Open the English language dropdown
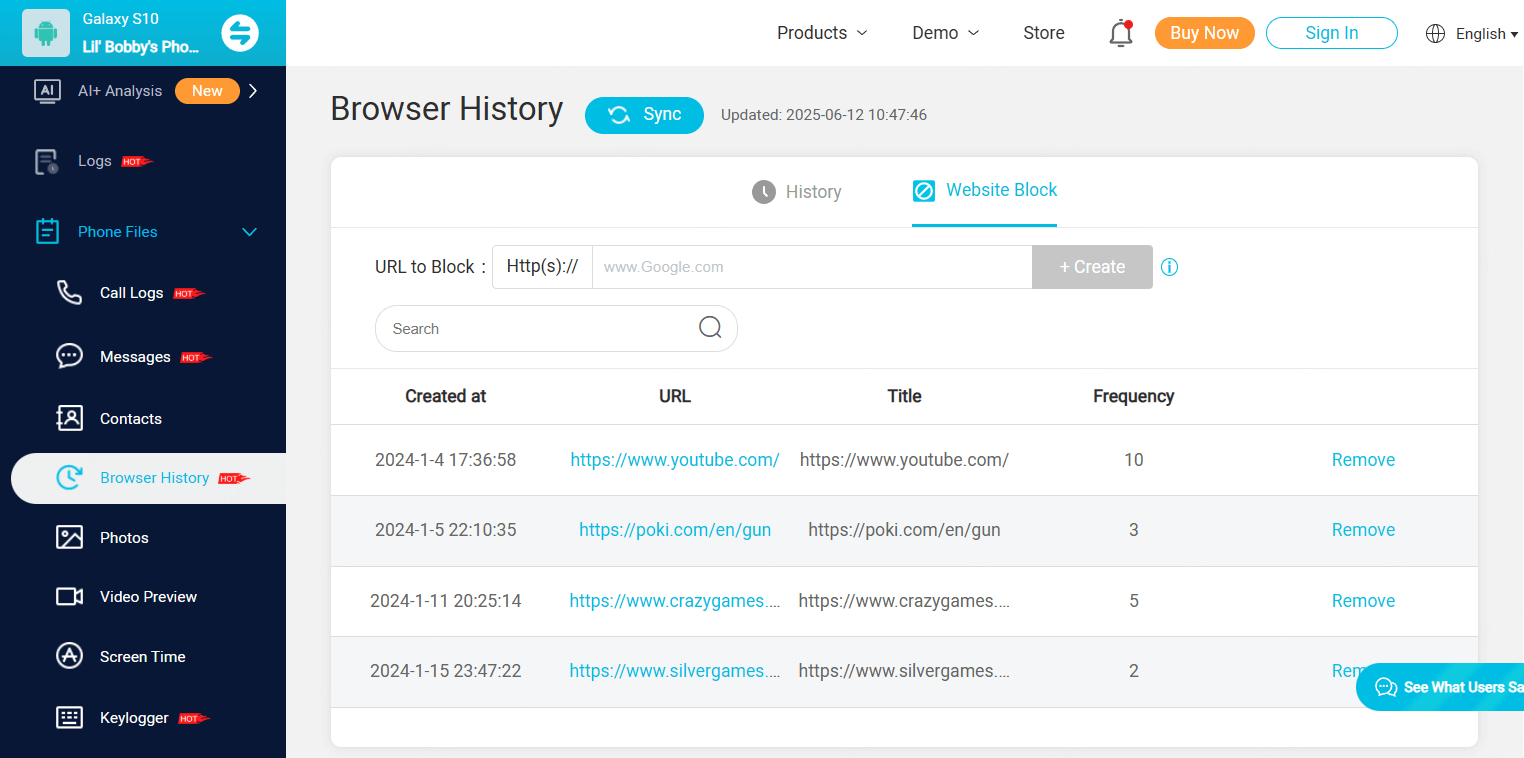This screenshot has width=1524, height=758. coord(1486,34)
